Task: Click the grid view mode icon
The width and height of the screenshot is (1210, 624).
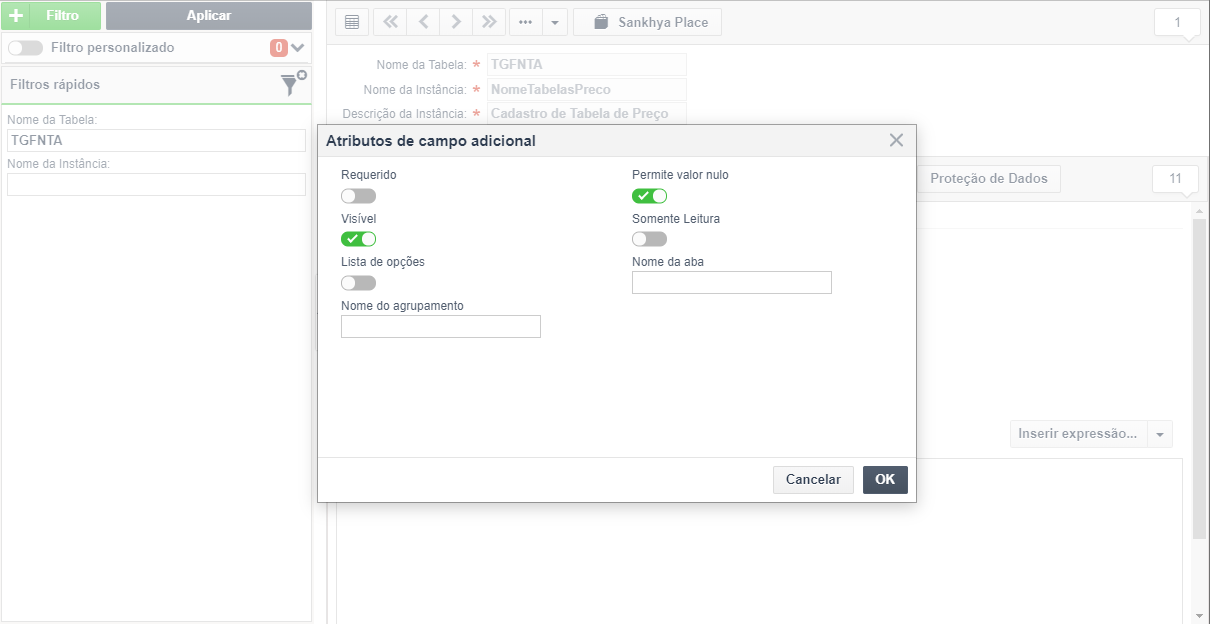Action: point(351,22)
